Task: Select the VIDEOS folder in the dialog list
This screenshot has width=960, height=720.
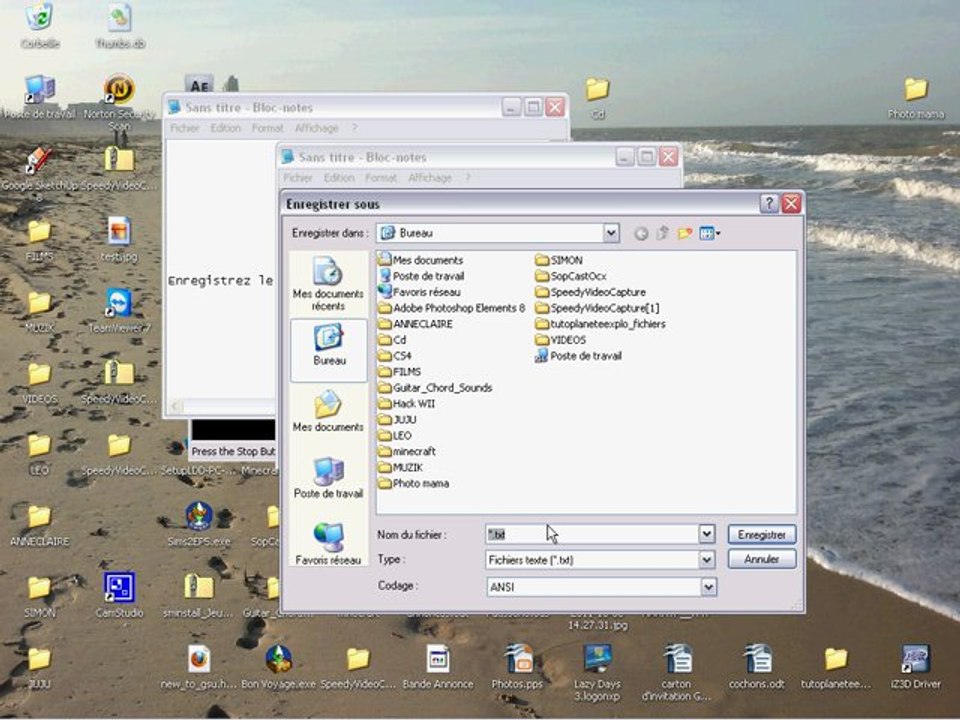Action: (x=561, y=340)
